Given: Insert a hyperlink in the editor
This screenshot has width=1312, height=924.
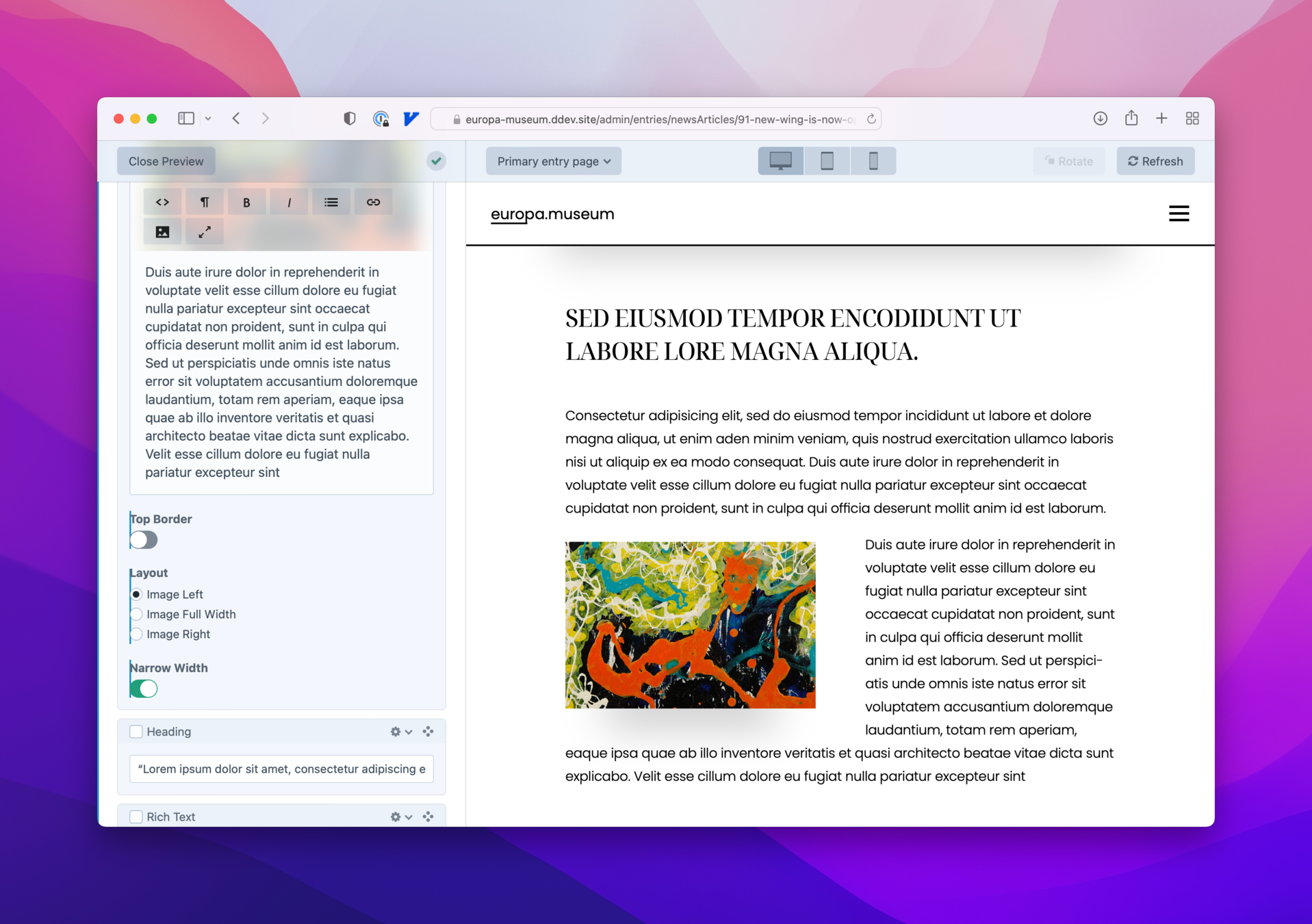Looking at the screenshot, I should click(373, 202).
